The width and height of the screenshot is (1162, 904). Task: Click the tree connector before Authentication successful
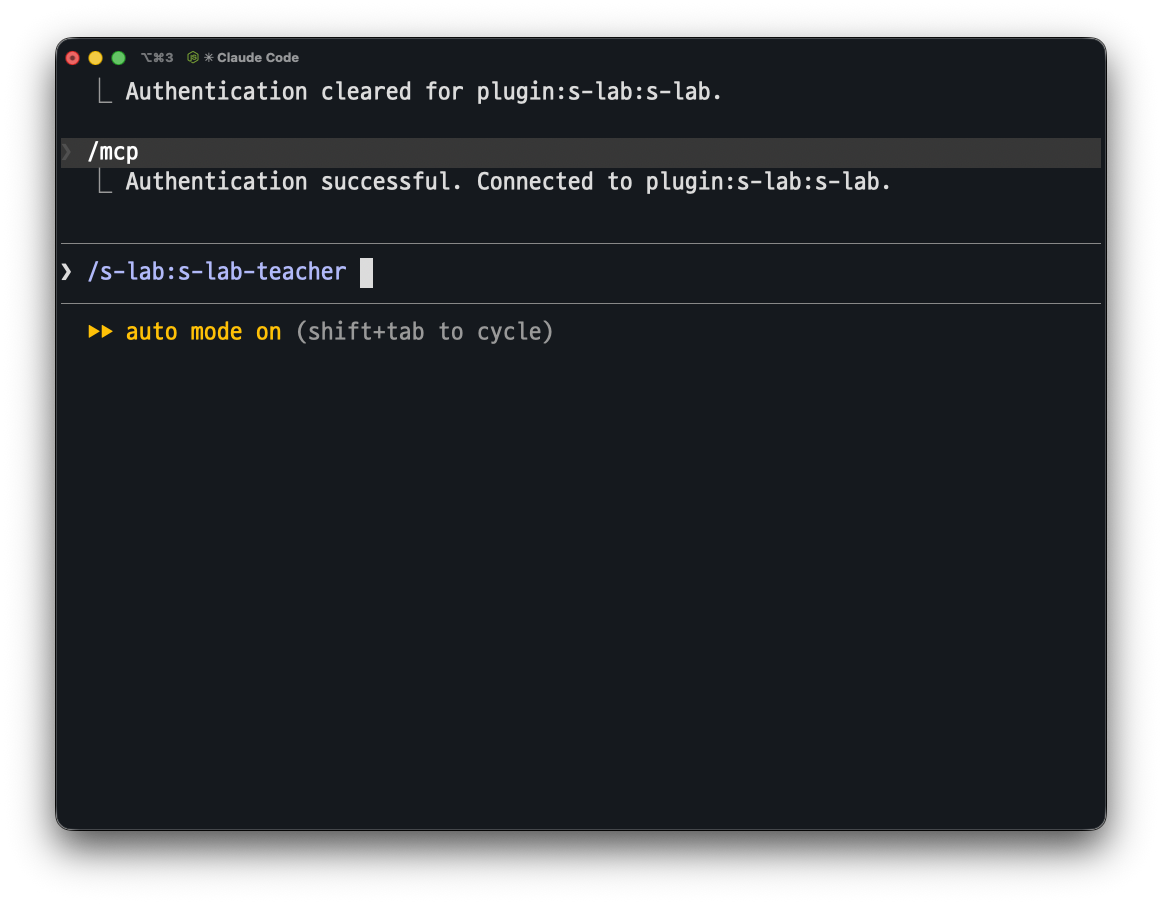pyautogui.click(x=104, y=182)
